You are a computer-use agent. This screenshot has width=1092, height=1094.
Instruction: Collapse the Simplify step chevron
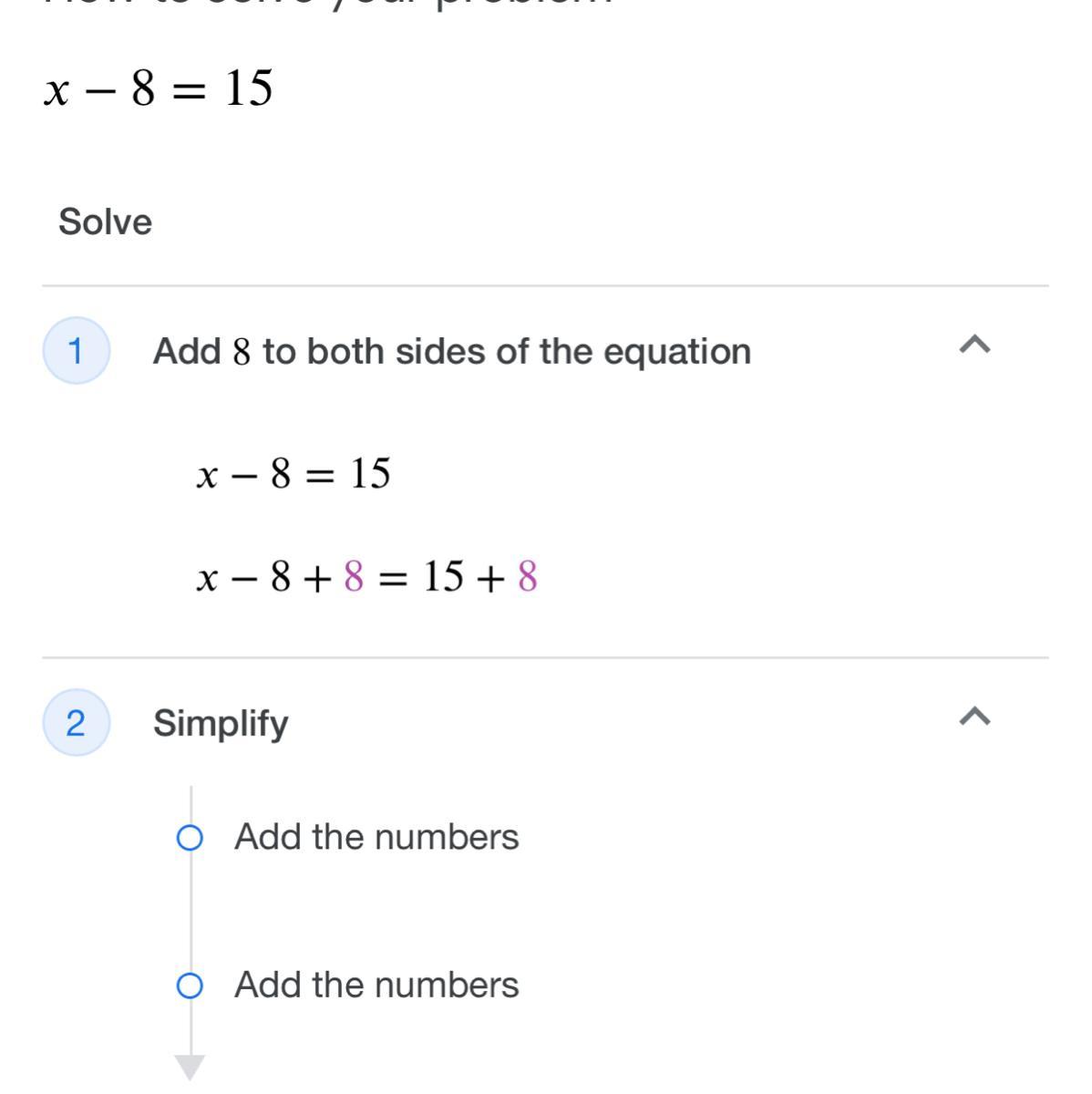coord(974,717)
